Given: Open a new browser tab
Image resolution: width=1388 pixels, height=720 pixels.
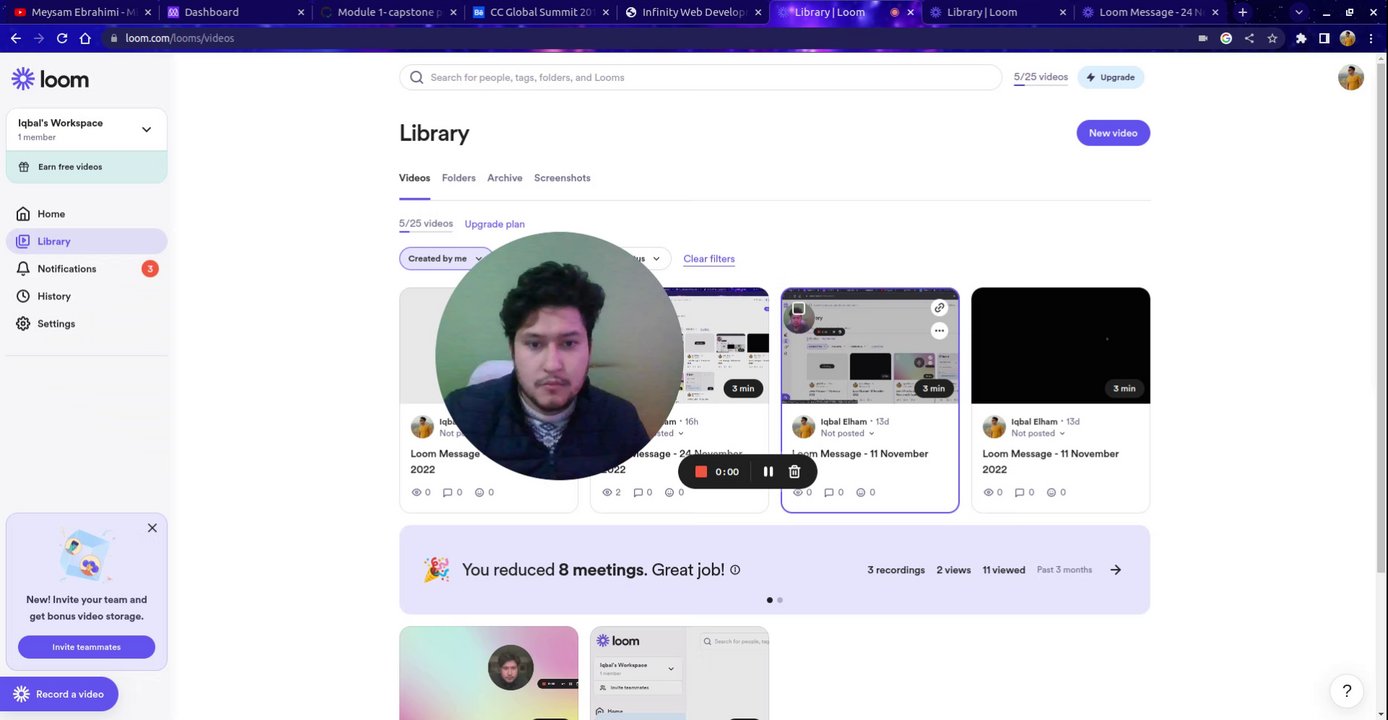Looking at the screenshot, I should (x=1242, y=12).
